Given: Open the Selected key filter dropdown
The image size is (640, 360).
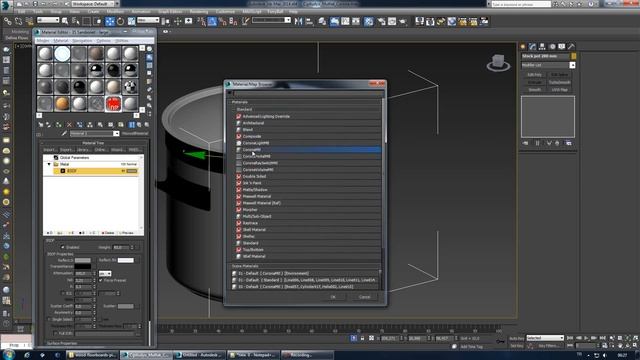Looking at the screenshot, I should [x=545, y=338].
